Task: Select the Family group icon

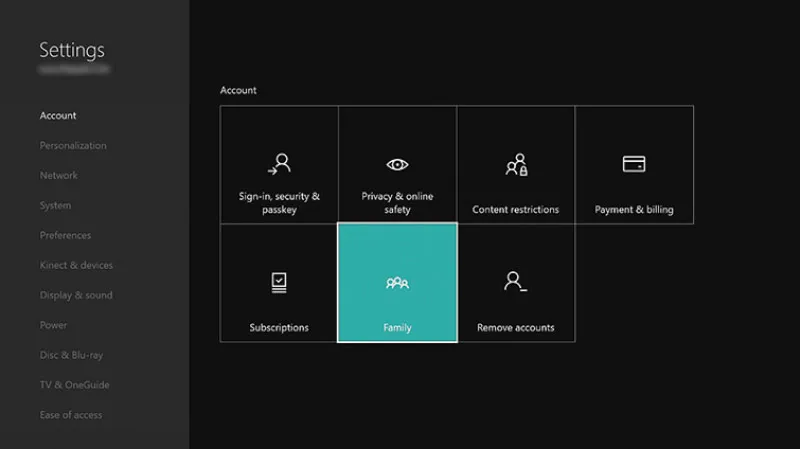Action: click(x=397, y=283)
